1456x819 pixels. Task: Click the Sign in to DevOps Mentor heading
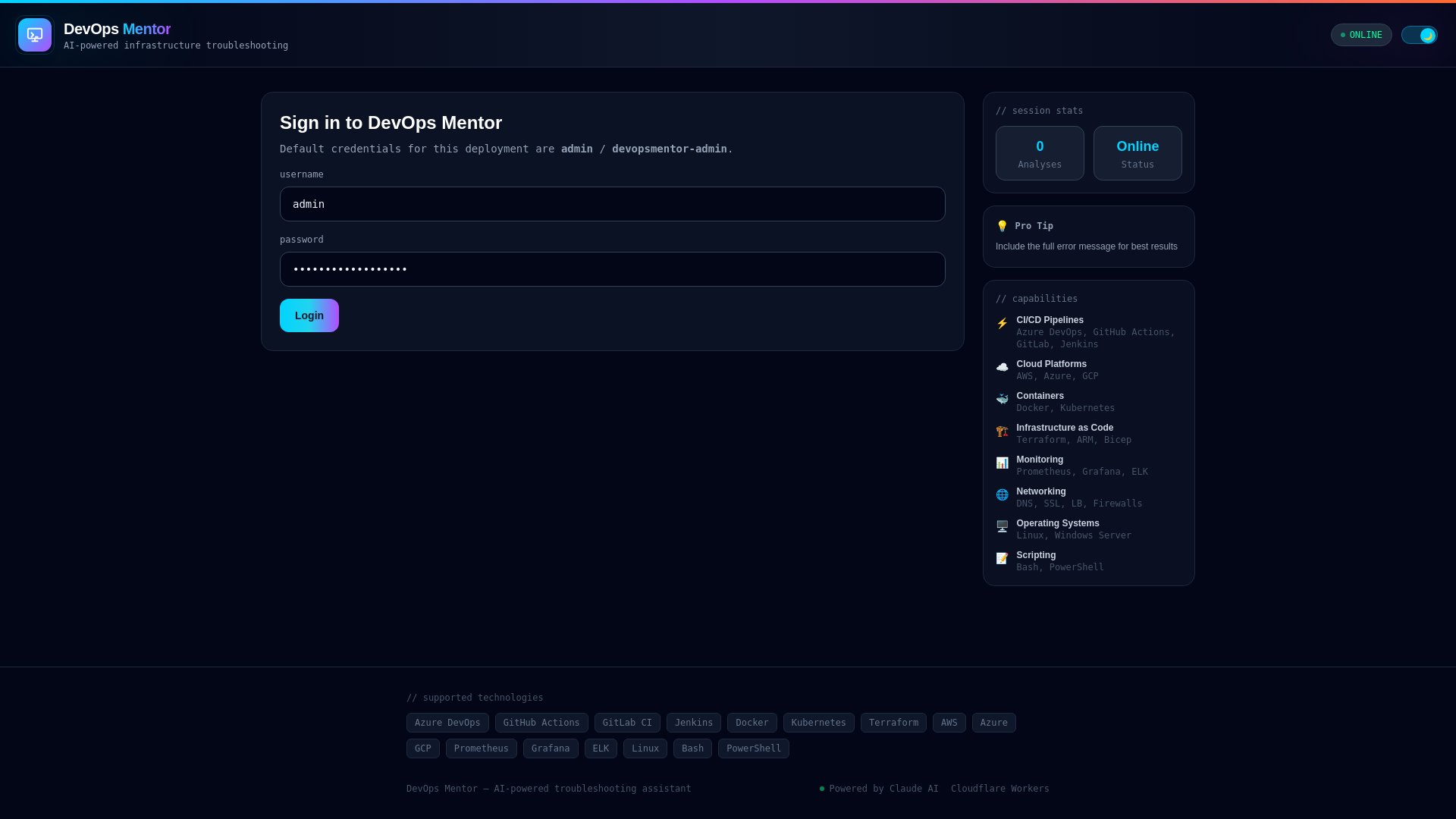(391, 123)
